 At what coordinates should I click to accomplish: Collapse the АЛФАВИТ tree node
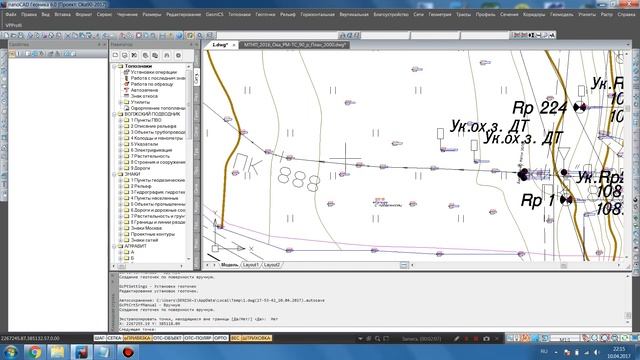click(x=115, y=246)
